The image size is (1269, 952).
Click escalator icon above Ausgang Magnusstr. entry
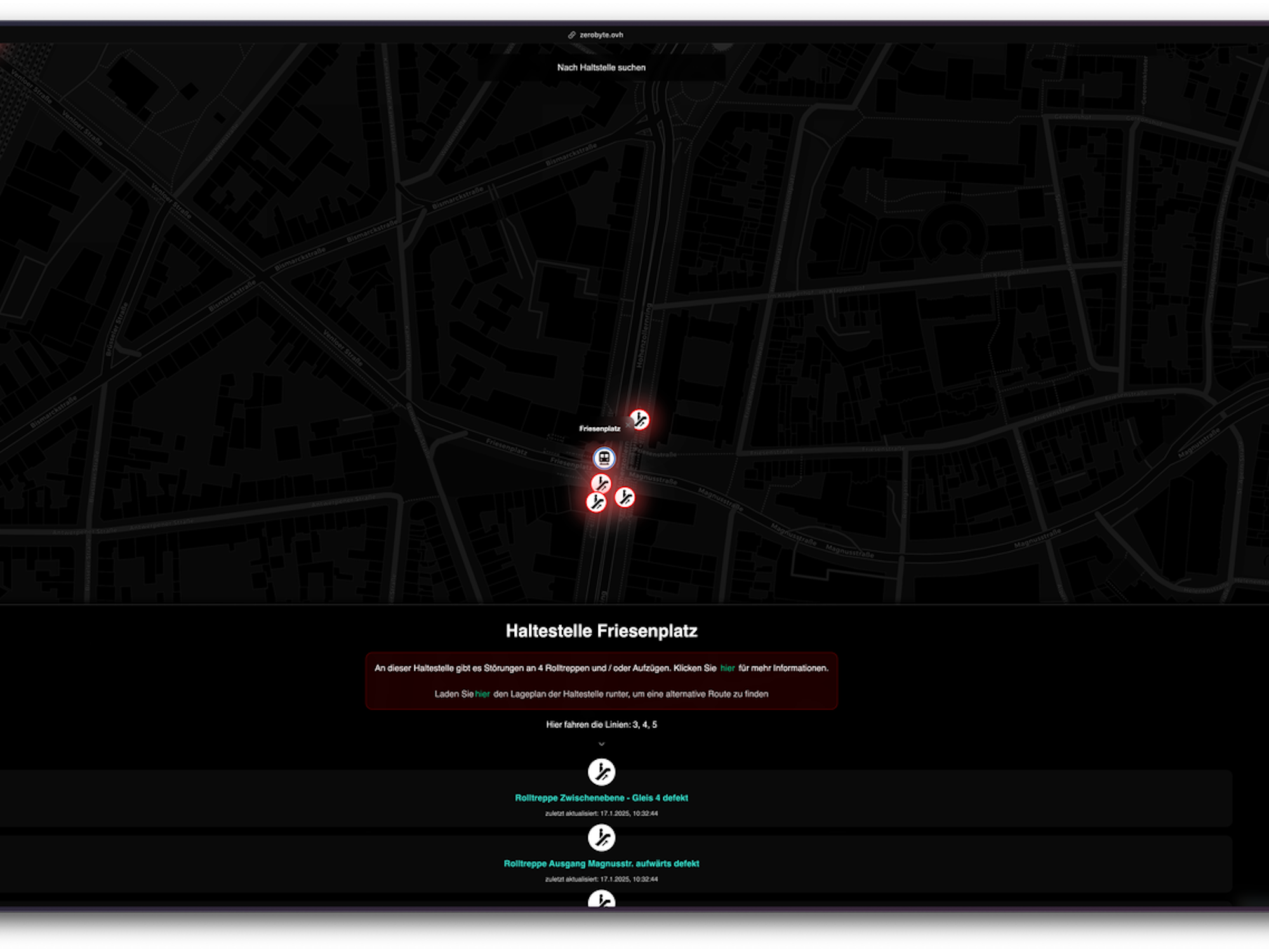pos(601,838)
